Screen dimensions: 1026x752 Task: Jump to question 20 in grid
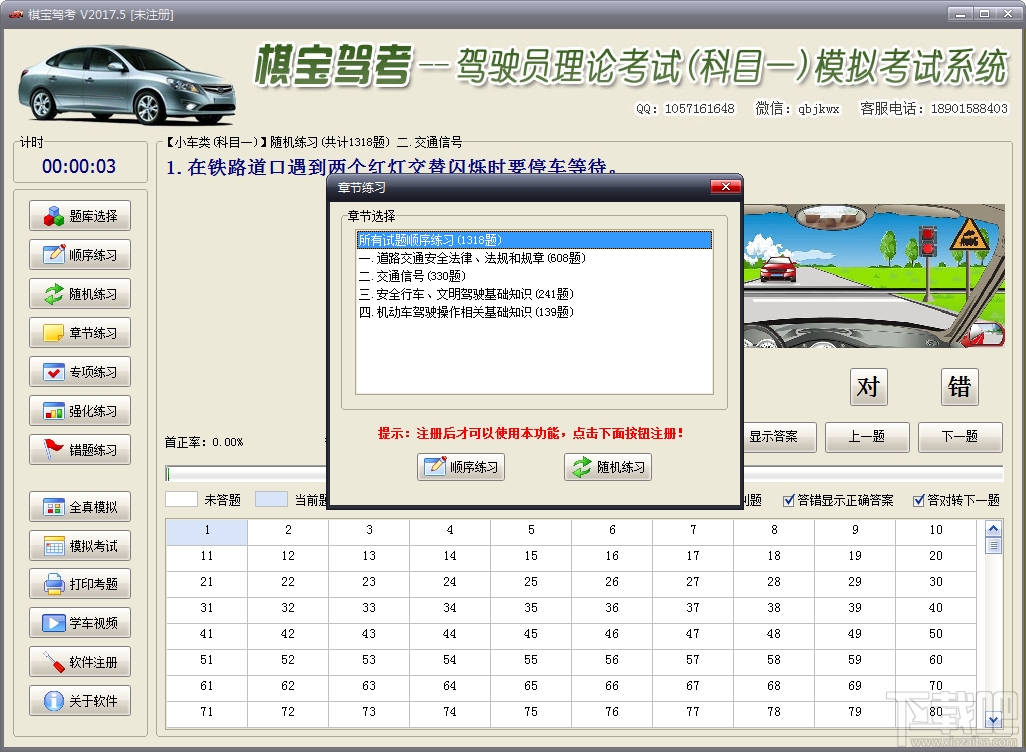click(936, 556)
